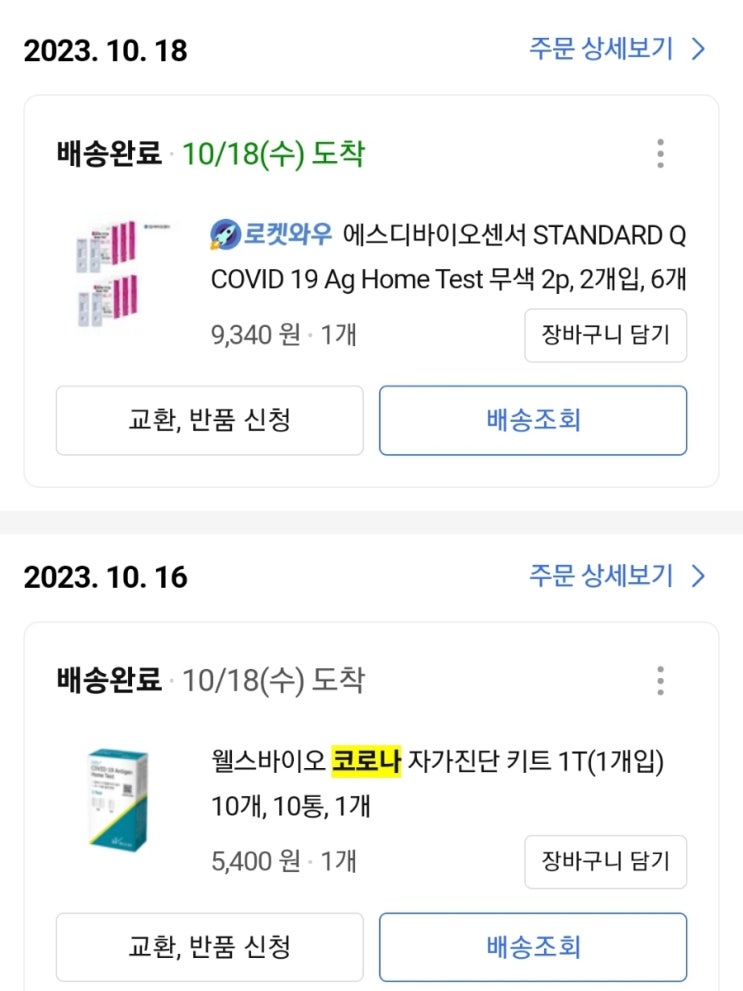The width and height of the screenshot is (743, 991).
Task: Click the 2023. 10. 16 order date header
Action: (105, 577)
